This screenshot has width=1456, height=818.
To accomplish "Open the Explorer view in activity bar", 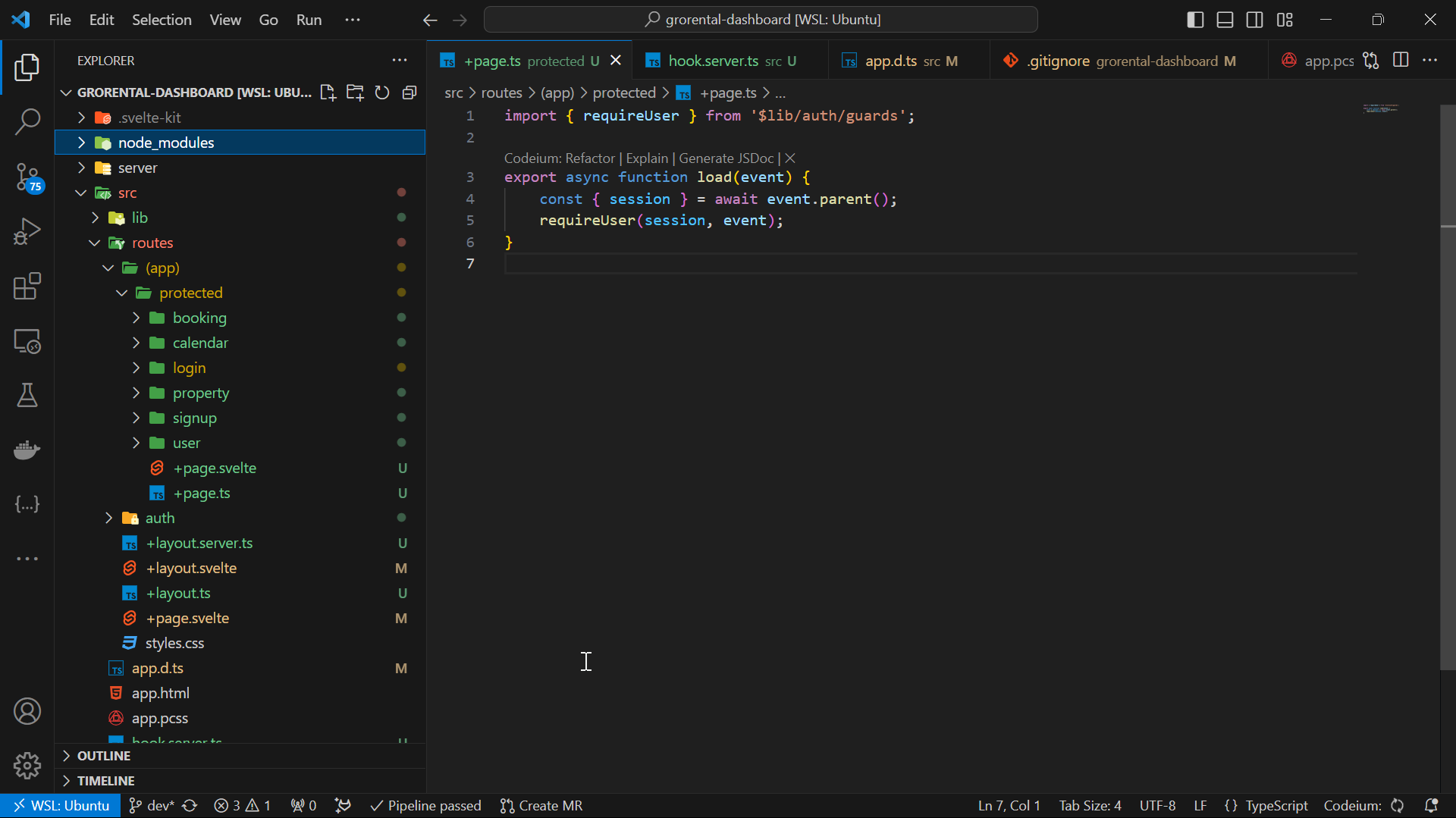I will 27,67.
